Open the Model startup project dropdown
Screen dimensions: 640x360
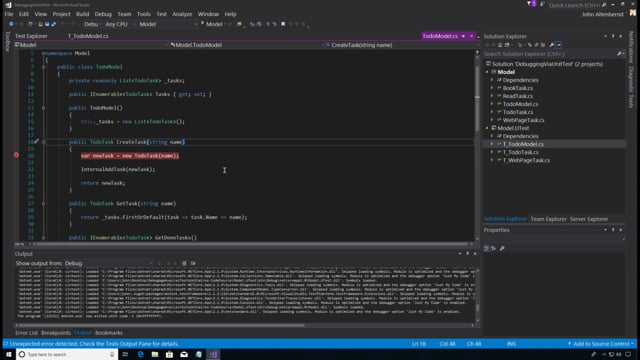[x=168, y=24]
